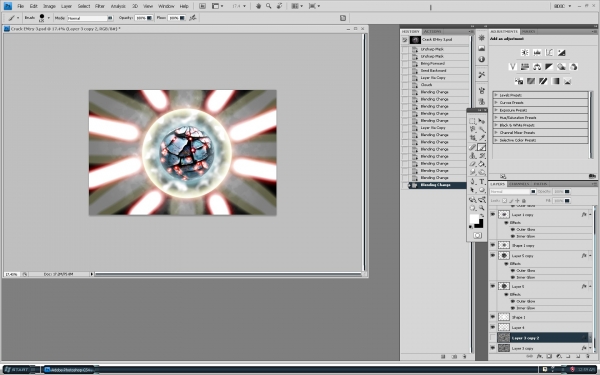The width and height of the screenshot is (600, 375).
Task: Add a Curves adjustment
Action: tap(549, 52)
